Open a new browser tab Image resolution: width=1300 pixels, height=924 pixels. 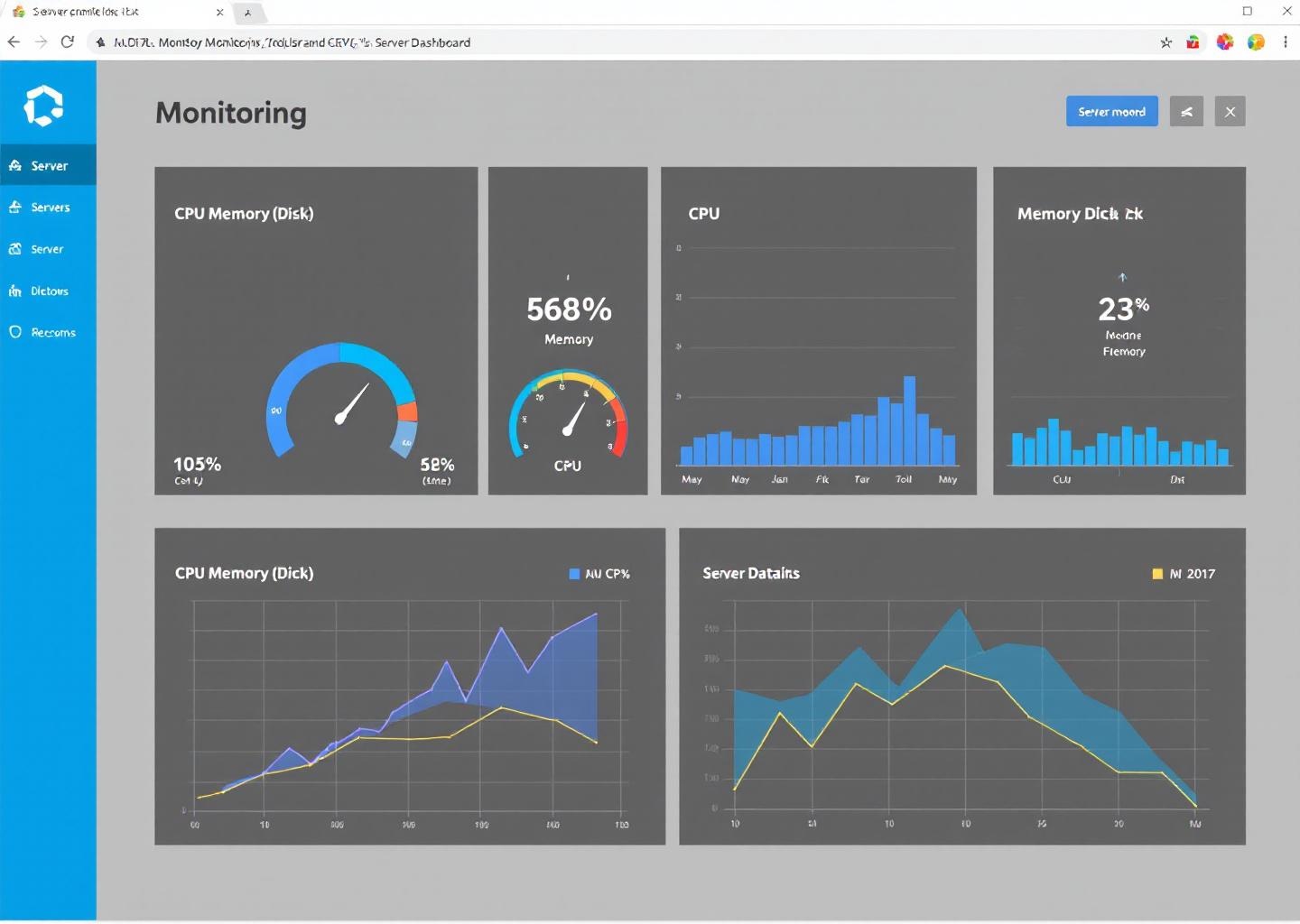click(248, 13)
